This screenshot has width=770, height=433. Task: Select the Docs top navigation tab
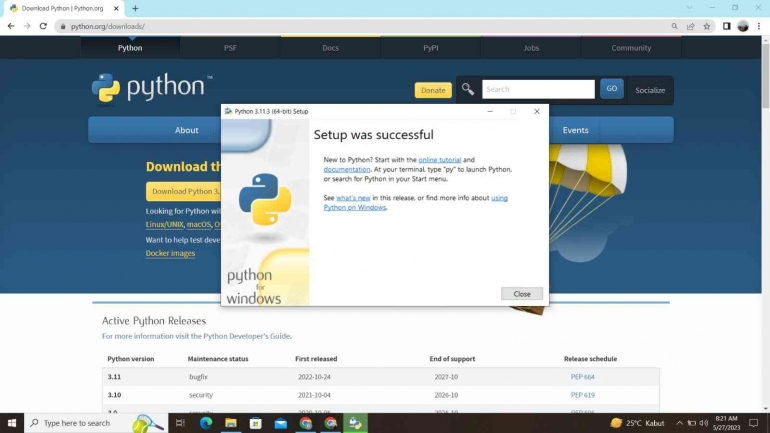tap(330, 48)
